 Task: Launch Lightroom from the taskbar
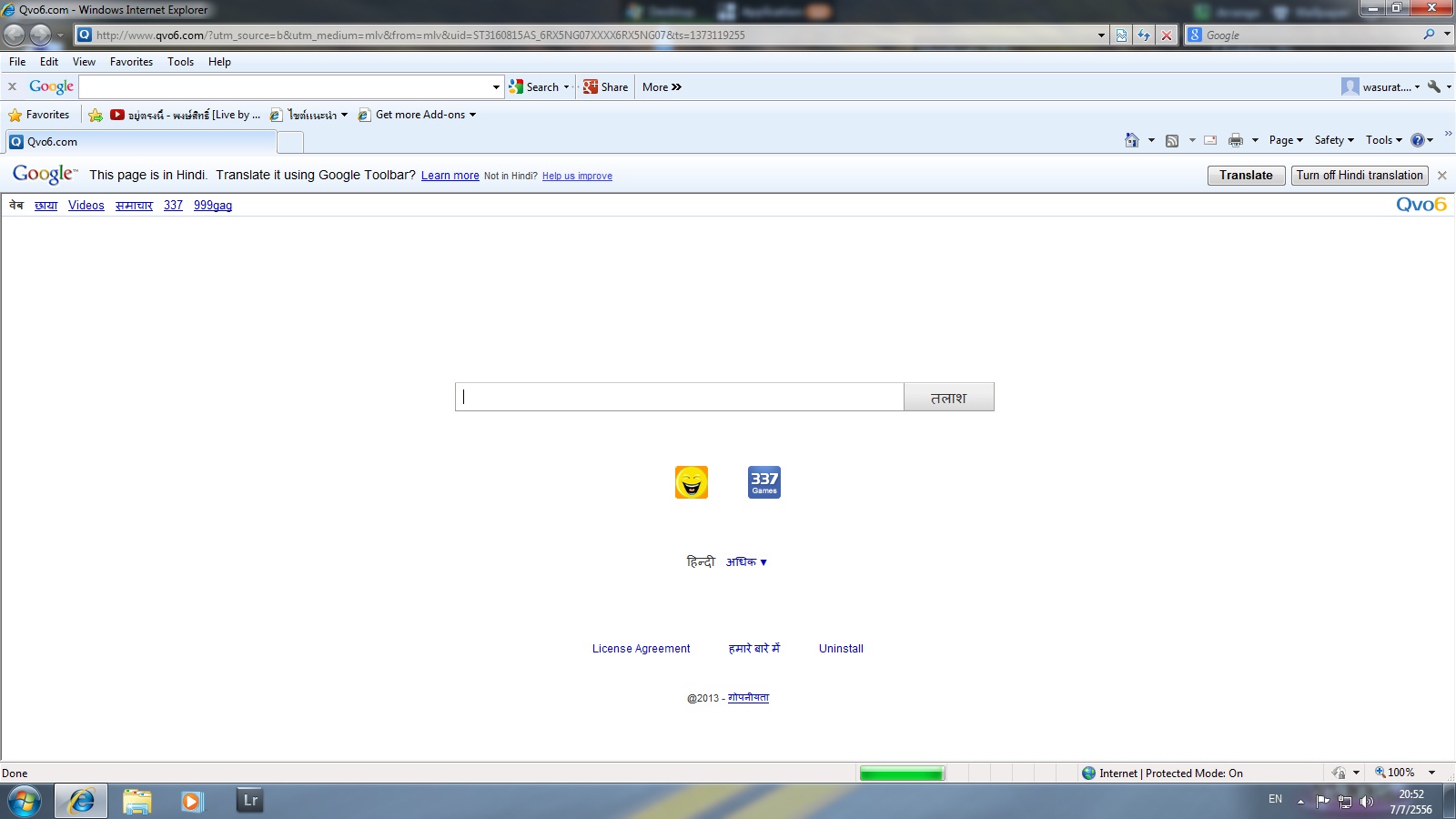[x=250, y=801]
